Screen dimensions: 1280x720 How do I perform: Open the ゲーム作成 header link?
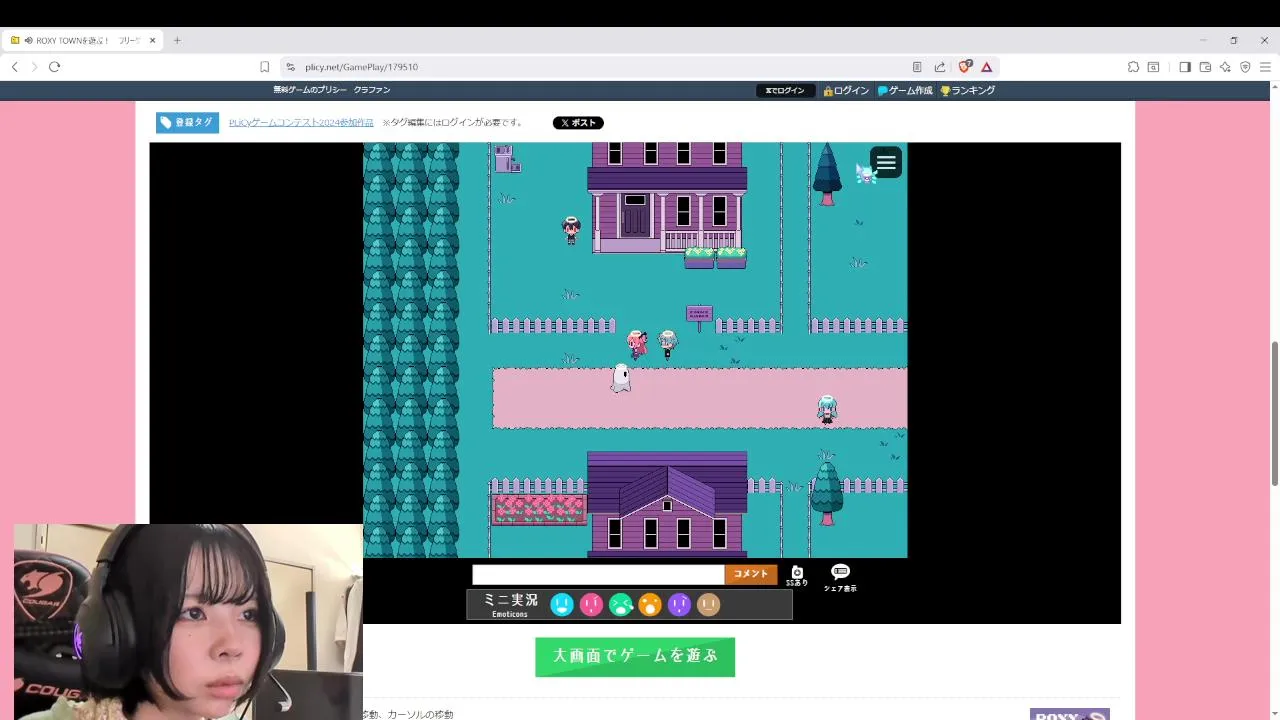point(905,90)
